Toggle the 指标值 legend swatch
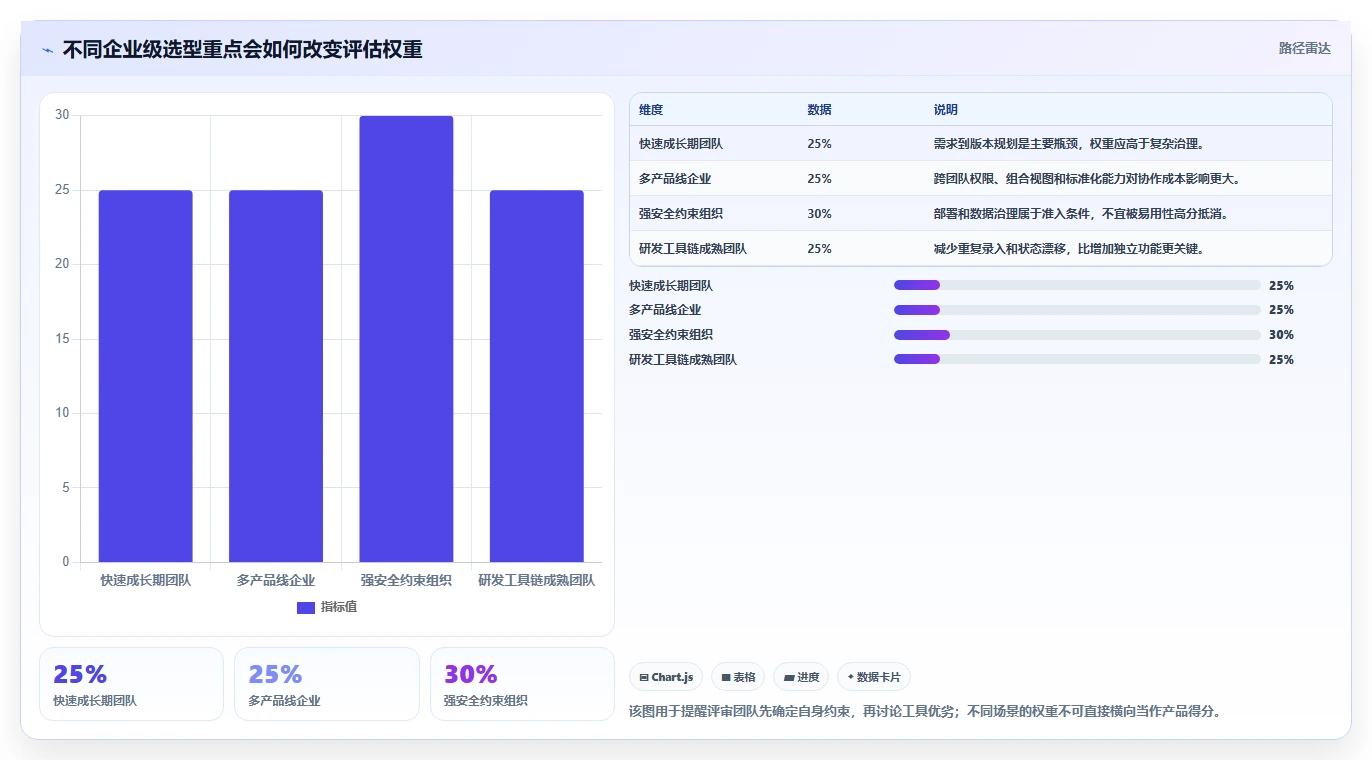The width and height of the screenshot is (1372, 760). coord(306,608)
